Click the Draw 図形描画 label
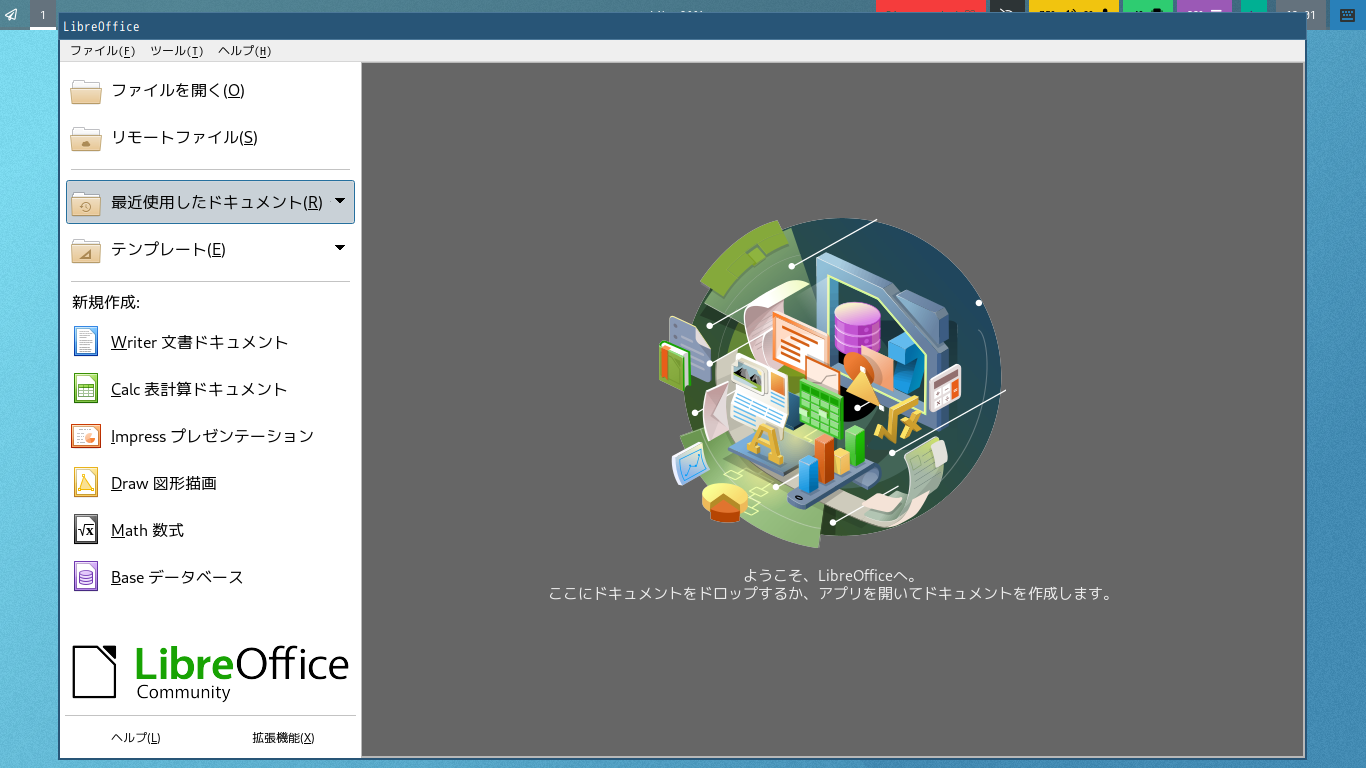This screenshot has width=1366, height=768. point(164,483)
